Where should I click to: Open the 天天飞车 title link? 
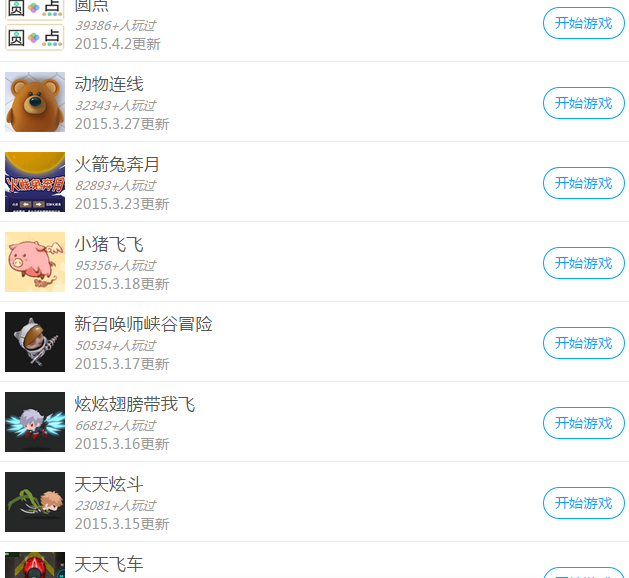point(109,564)
